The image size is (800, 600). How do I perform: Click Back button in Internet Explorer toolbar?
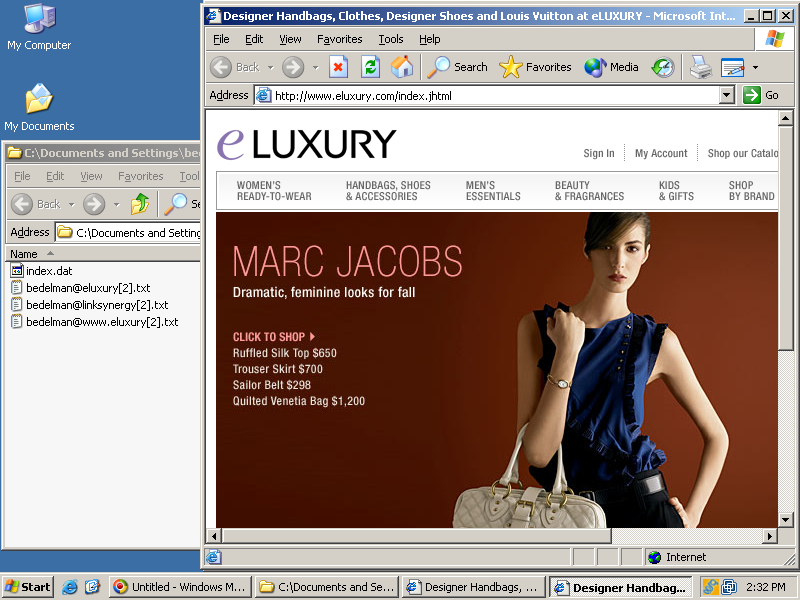(x=235, y=67)
